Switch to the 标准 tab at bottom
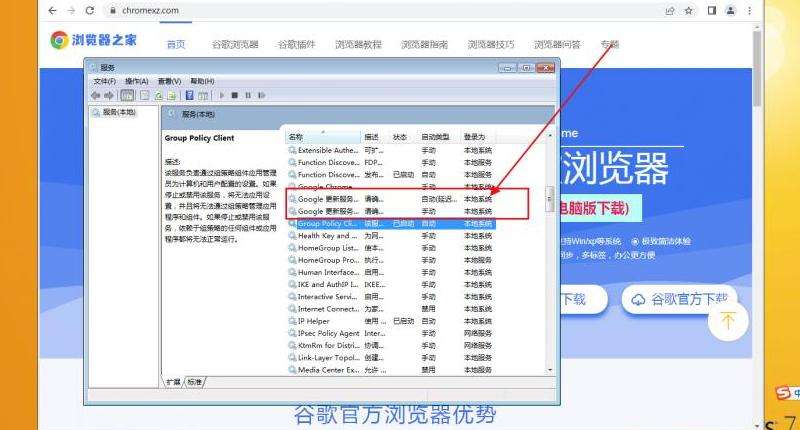 click(194, 382)
